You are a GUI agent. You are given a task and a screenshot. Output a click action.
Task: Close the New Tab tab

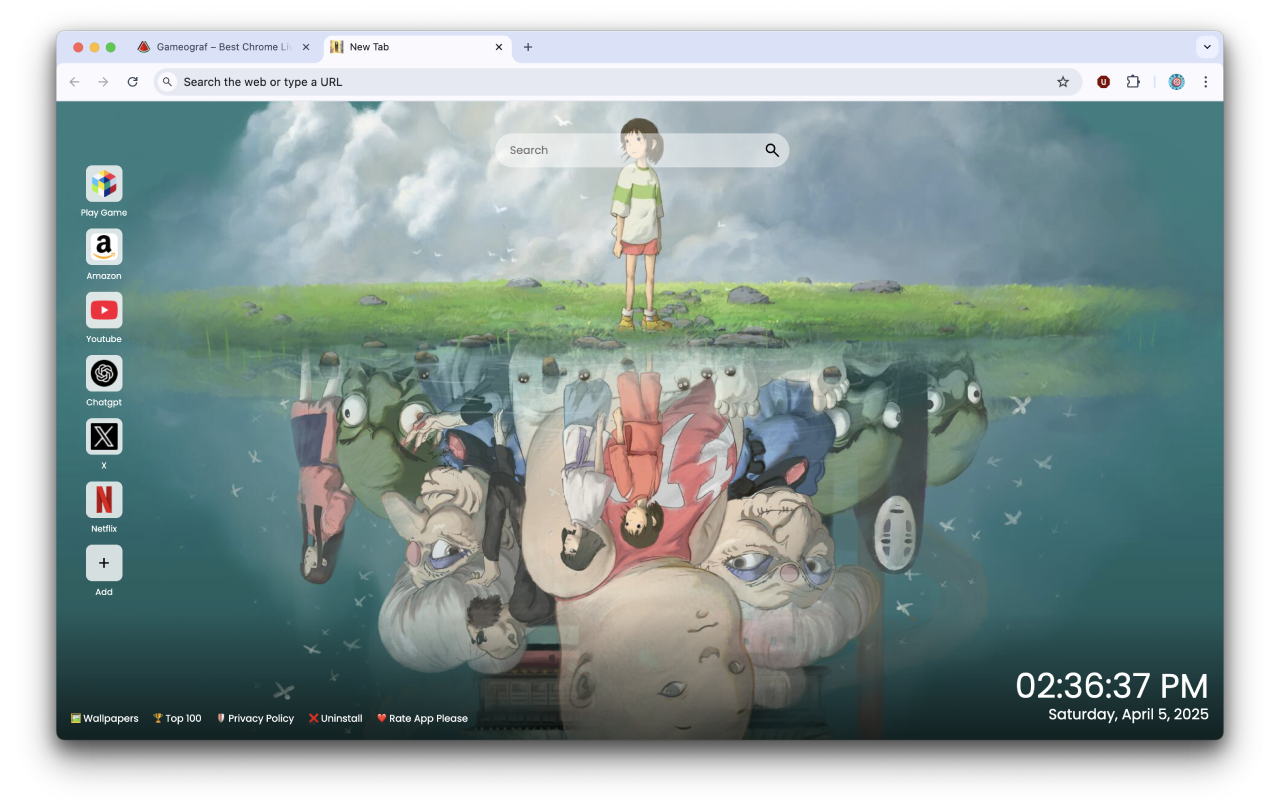pos(499,47)
